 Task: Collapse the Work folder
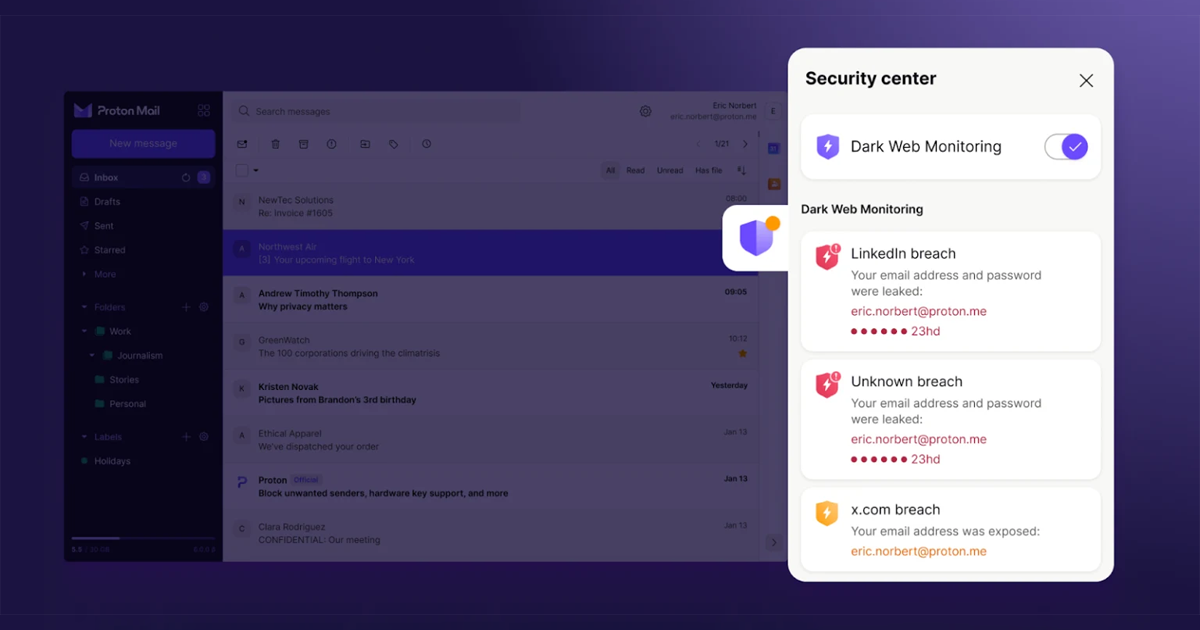85,331
